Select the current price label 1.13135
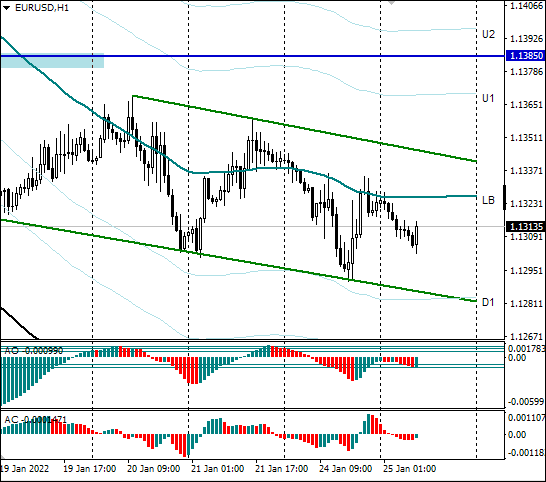Image resolution: width=546 pixels, height=482 pixels. click(525, 226)
